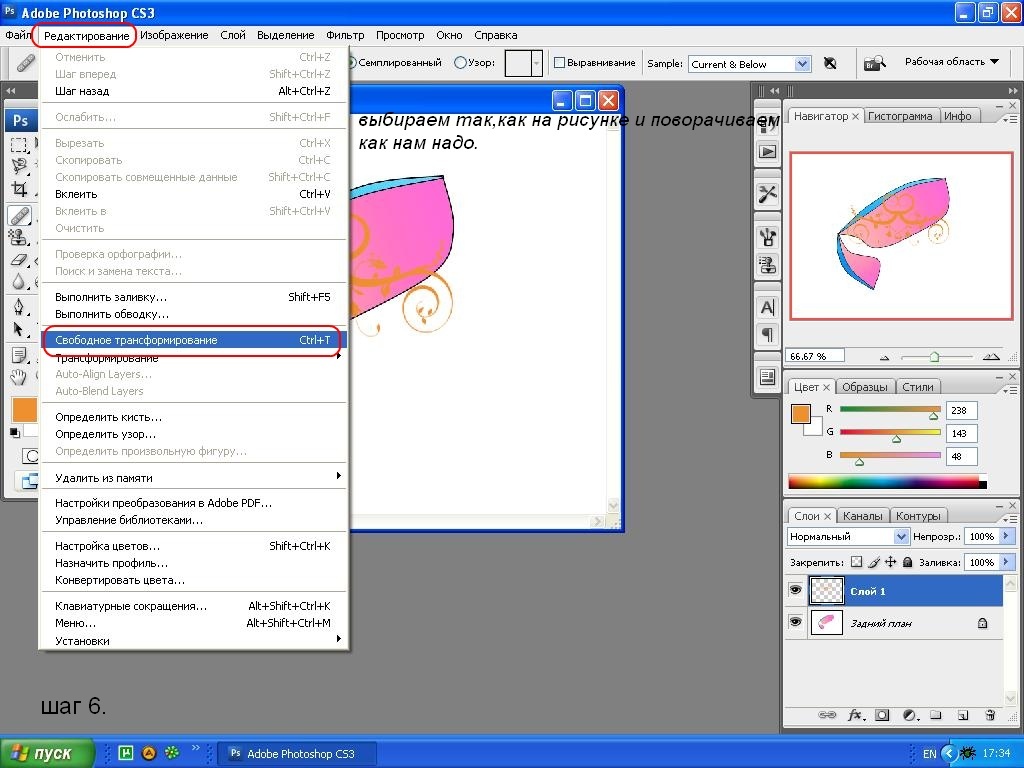1024x768 pixels.
Task: Click the Pen tool icon
Action: pos(19,306)
